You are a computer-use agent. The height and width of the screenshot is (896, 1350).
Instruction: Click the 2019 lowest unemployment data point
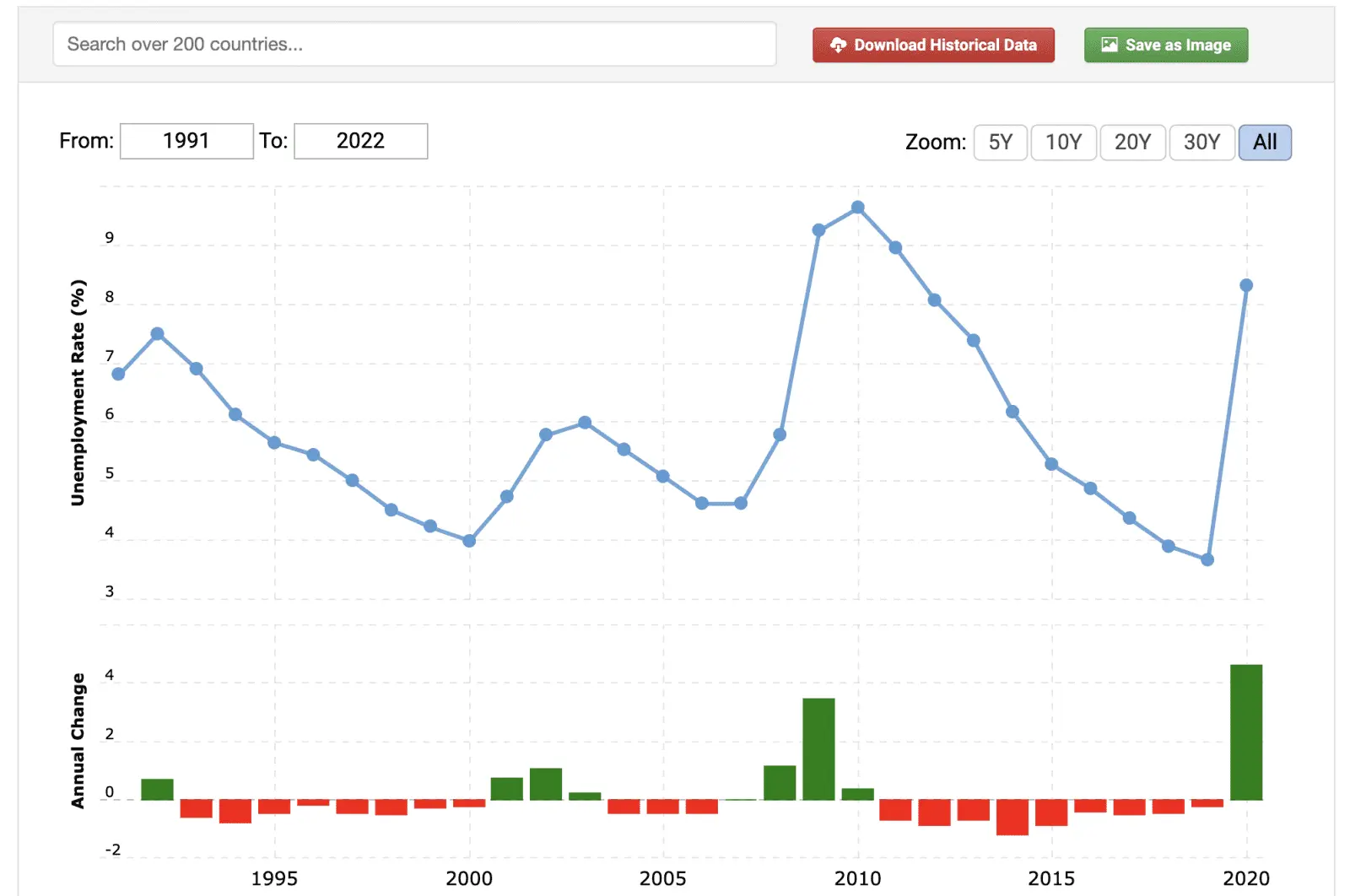tap(1207, 559)
